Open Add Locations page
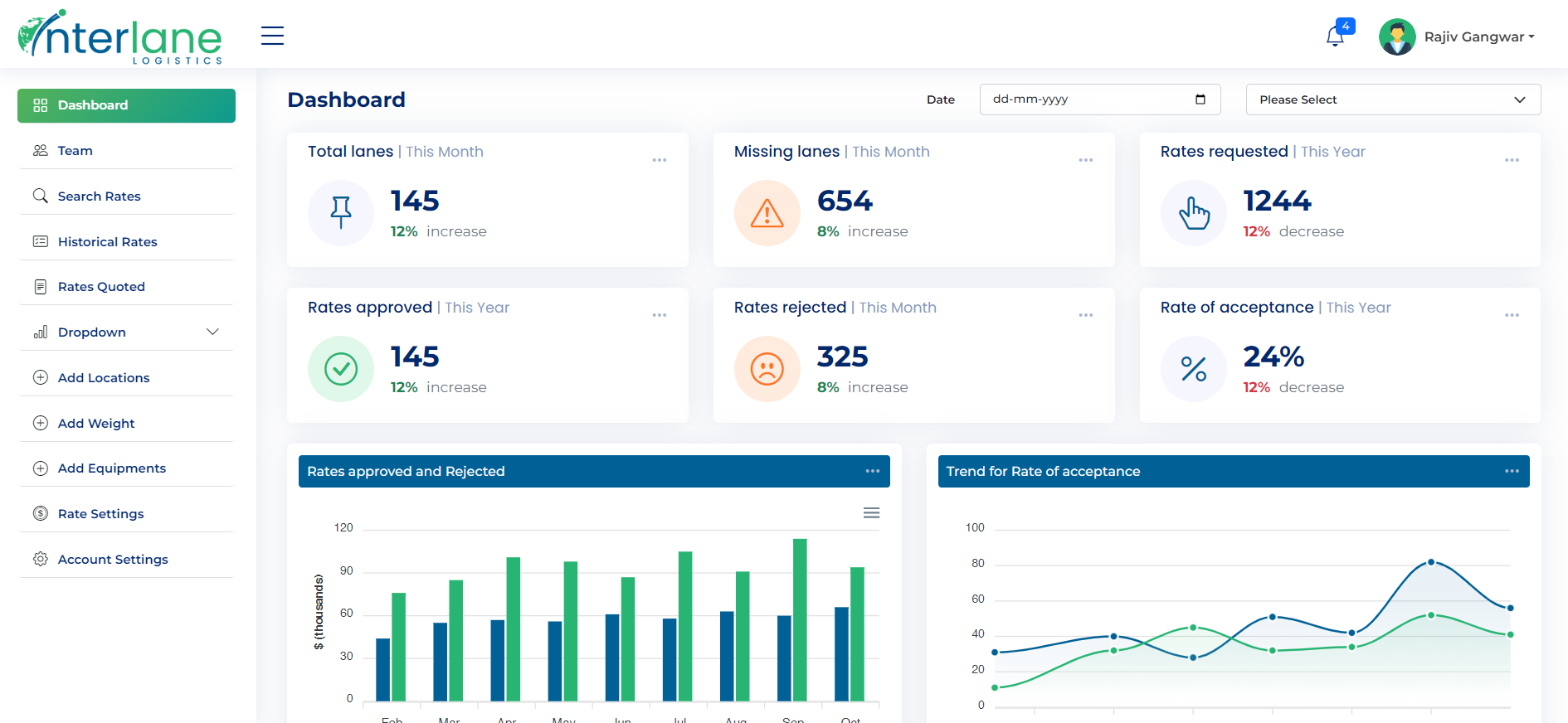Viewport: 1568px width, 723px height. point(126,377)
